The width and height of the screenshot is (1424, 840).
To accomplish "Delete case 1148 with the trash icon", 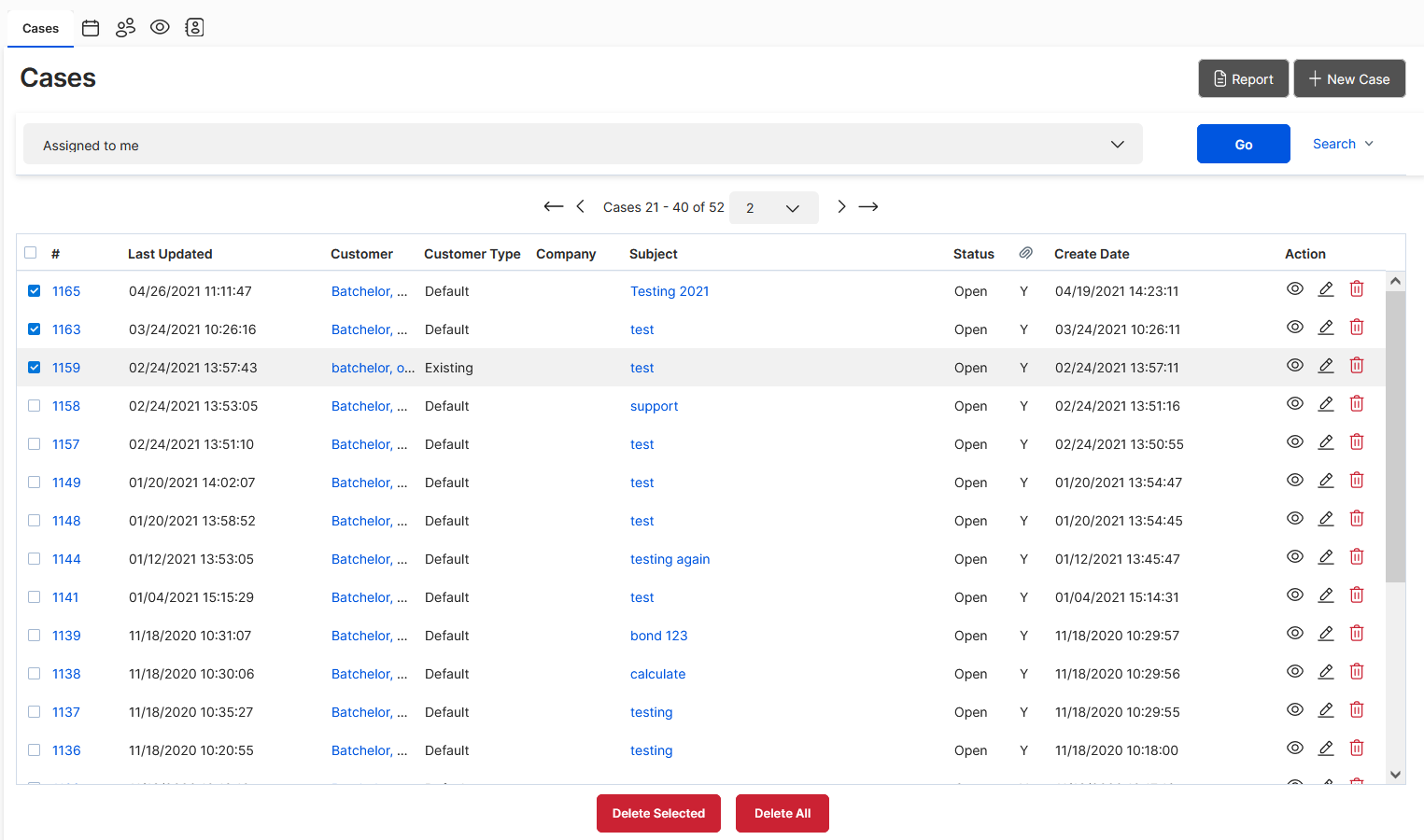I will (1357, 519).
